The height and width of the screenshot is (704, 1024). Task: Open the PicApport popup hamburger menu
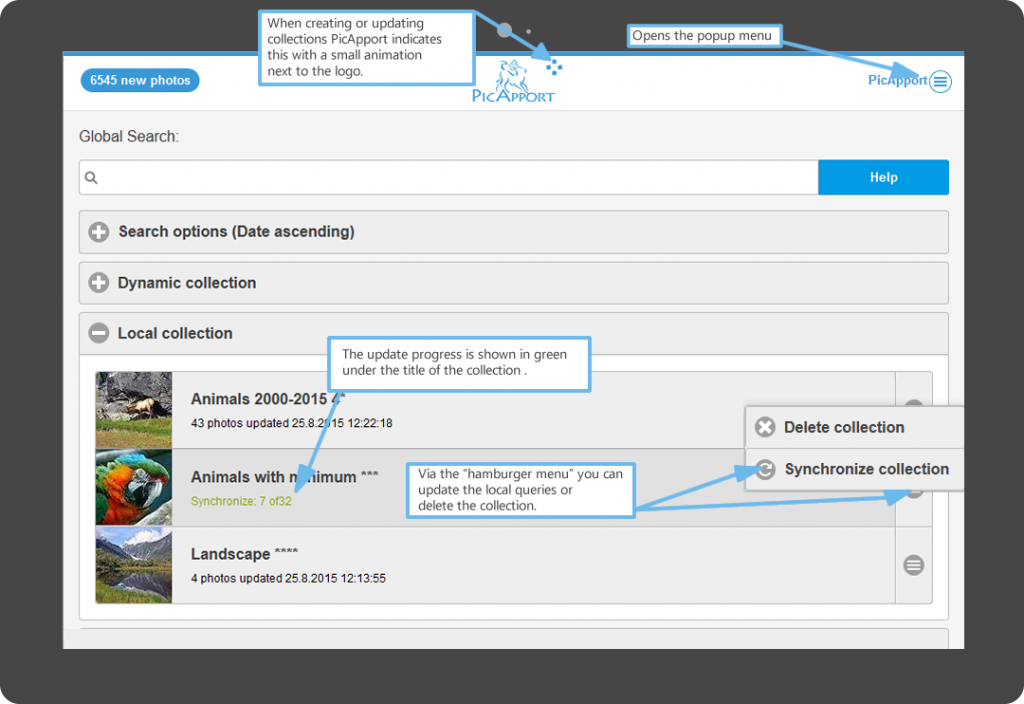940,82
